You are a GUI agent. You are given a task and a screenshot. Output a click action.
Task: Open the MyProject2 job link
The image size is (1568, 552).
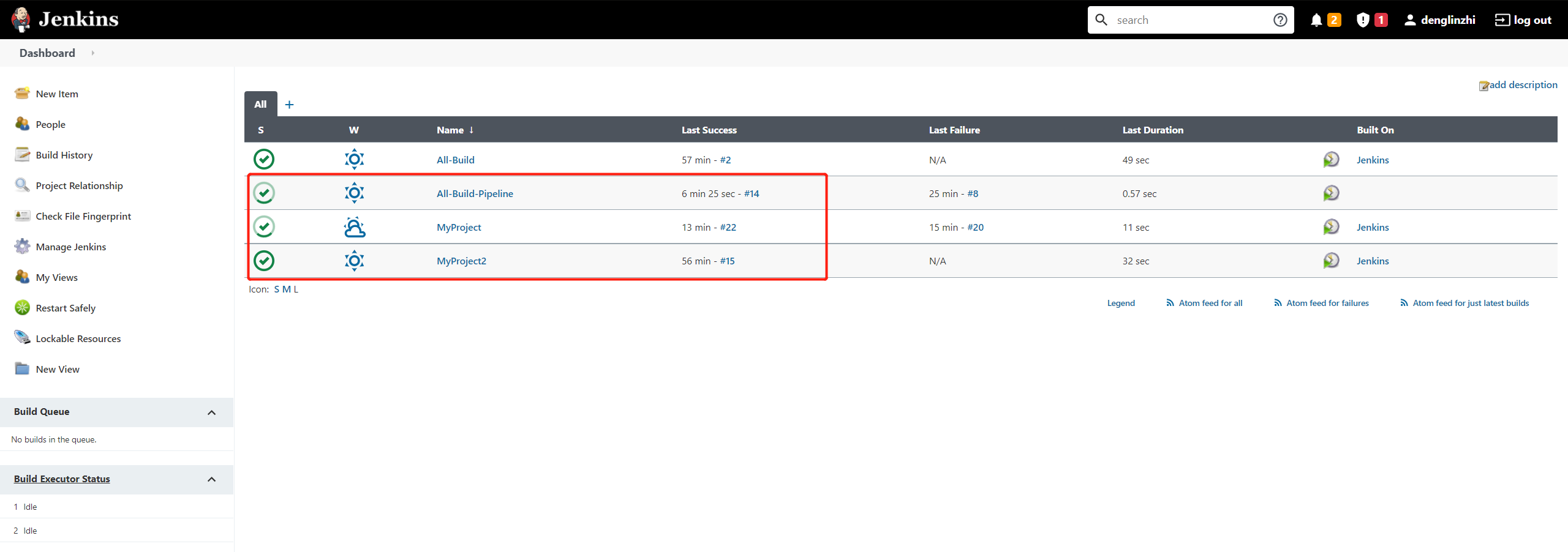click(461, 261)
